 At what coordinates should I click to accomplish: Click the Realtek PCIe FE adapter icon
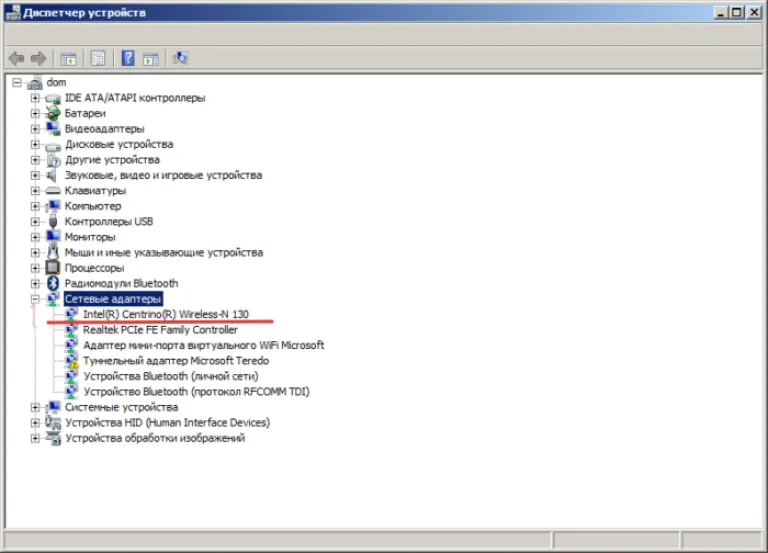(72, 330)
